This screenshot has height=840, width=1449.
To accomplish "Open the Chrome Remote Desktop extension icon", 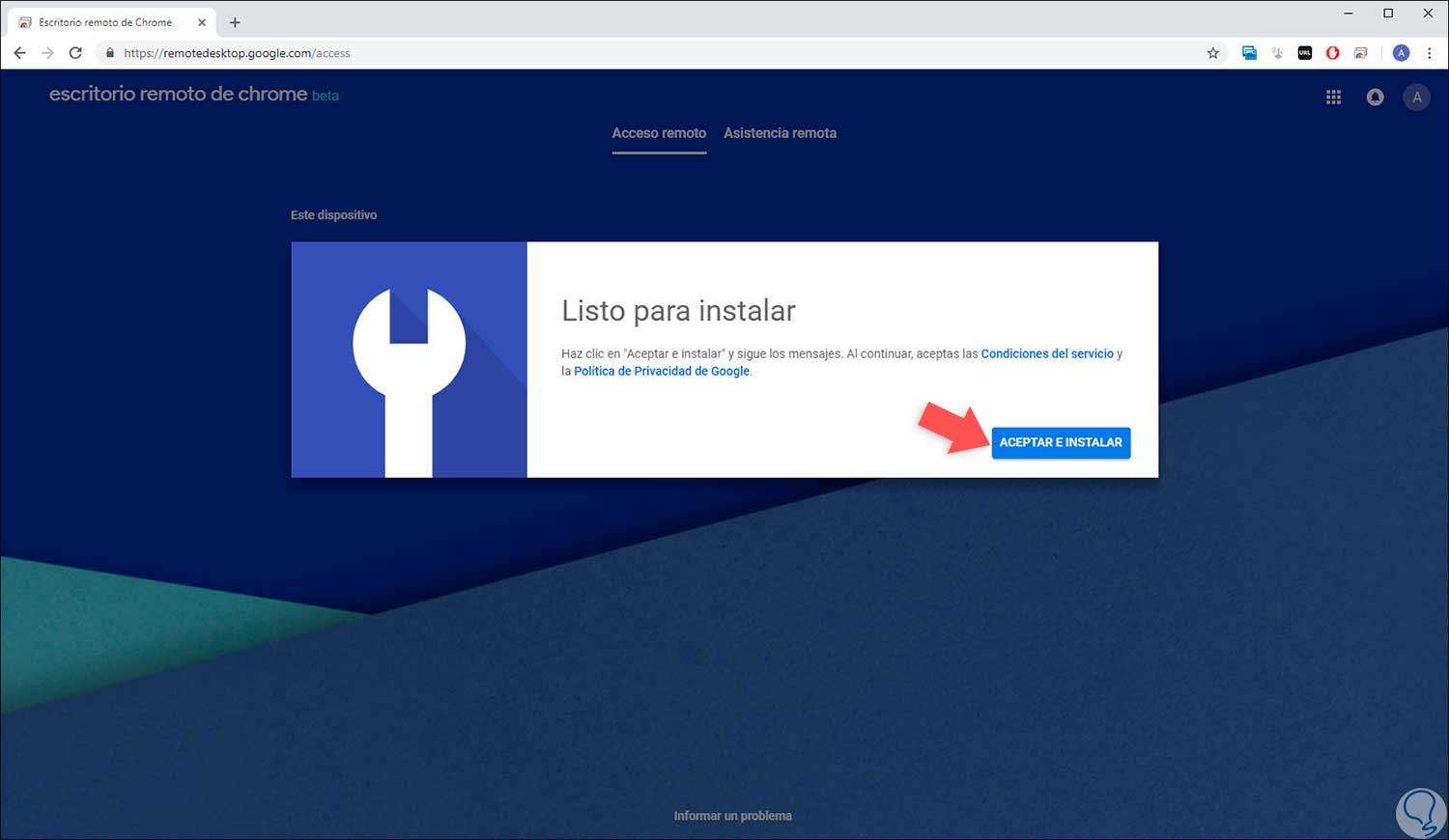I will [1361, 53].
